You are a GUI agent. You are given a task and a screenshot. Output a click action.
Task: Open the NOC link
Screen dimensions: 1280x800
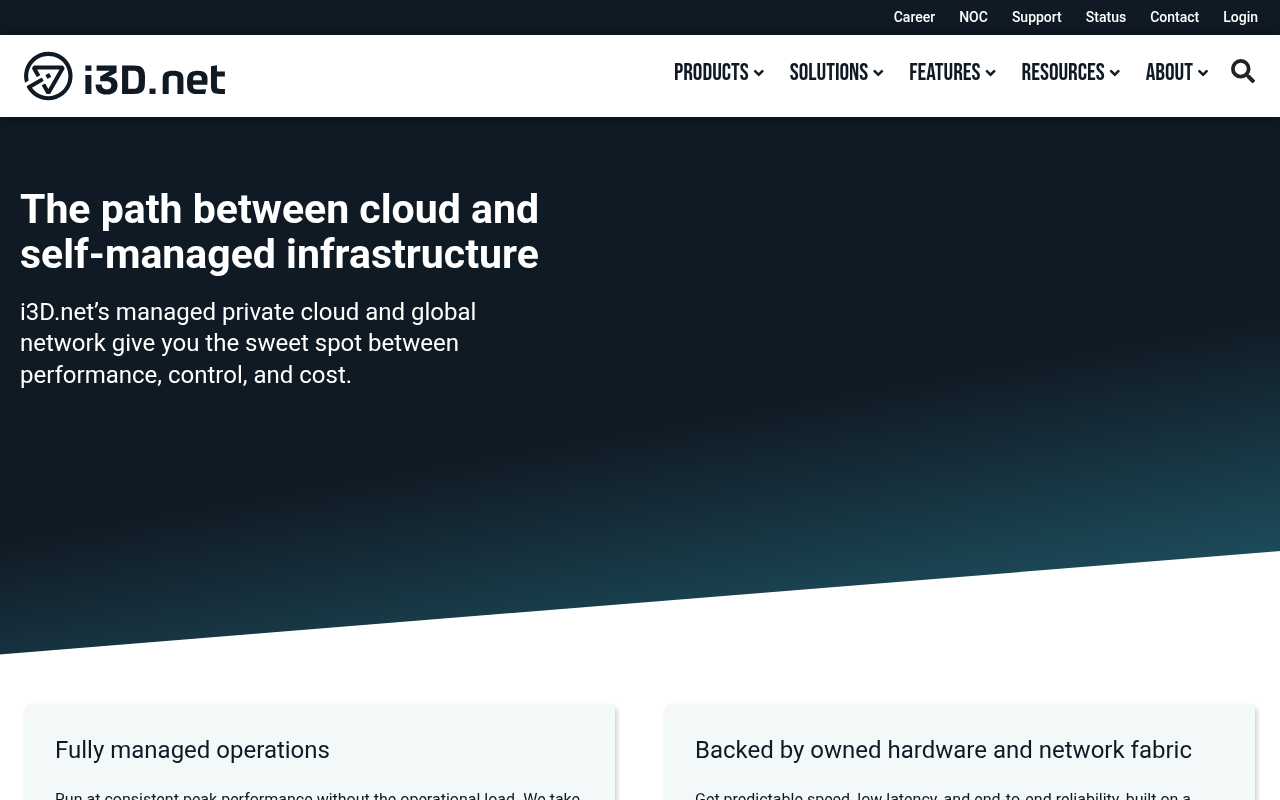pos(973,17)
